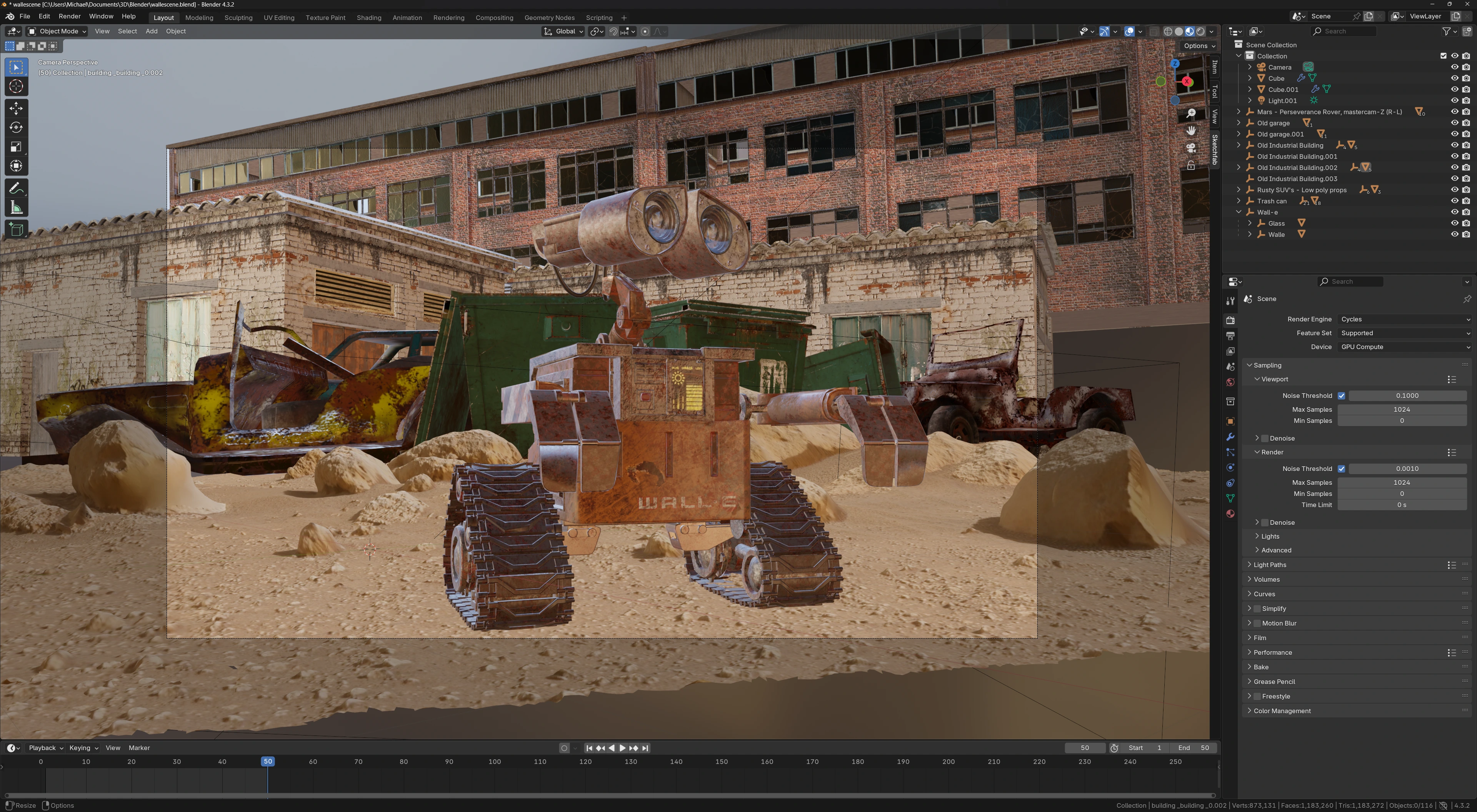1477x812 pixels.
Task: Open the Object properties tab icon
Action: 1230,421
